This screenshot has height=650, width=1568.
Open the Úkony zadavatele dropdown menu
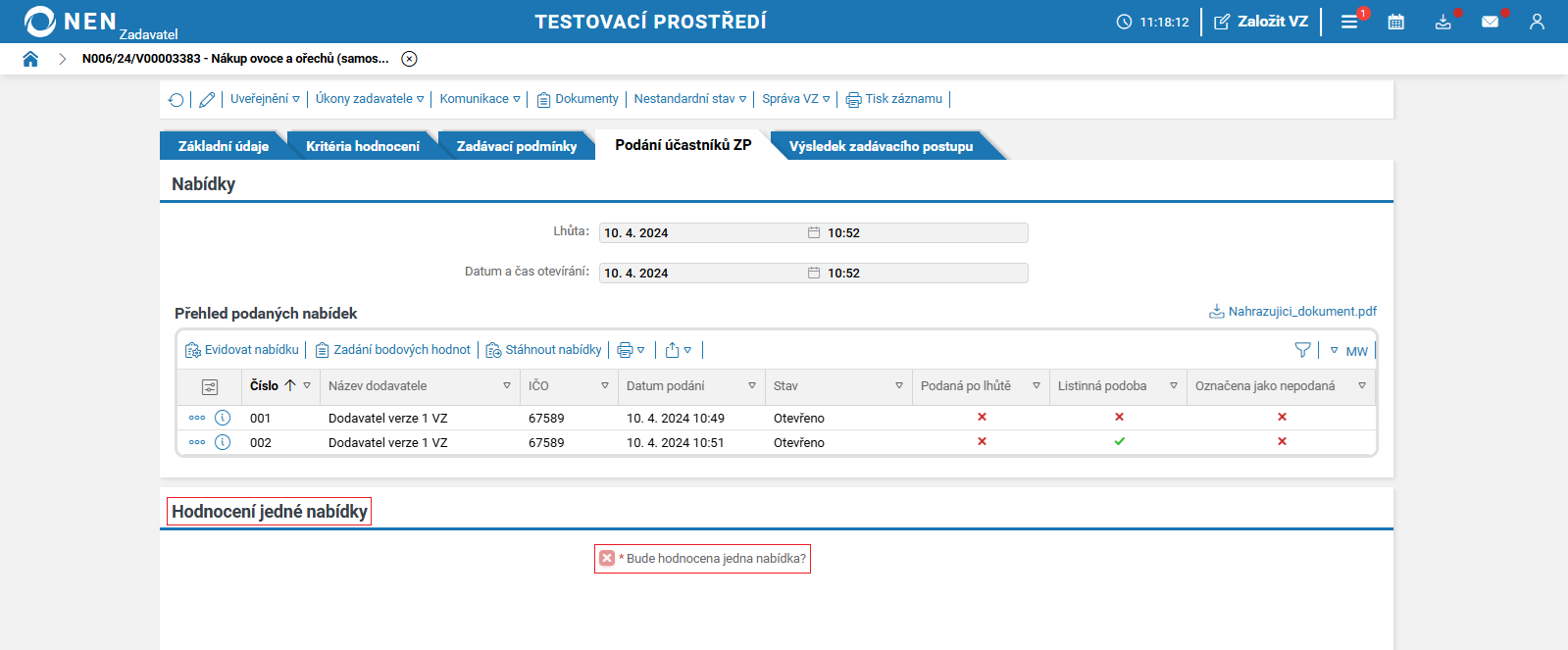[x=370, y=99]
